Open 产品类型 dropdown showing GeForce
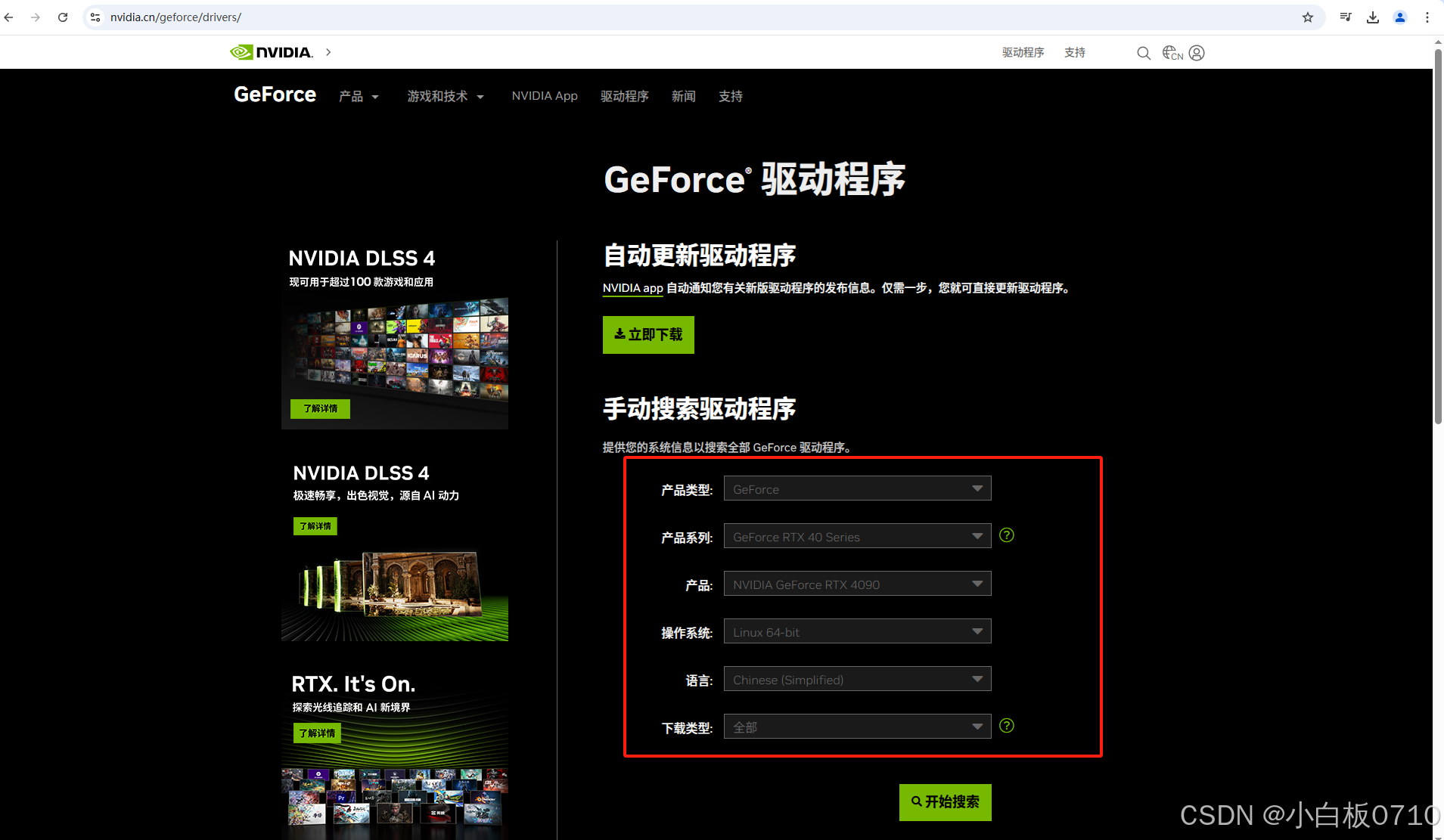Screen dimensions: 1444x840 [x=857, y=488]
